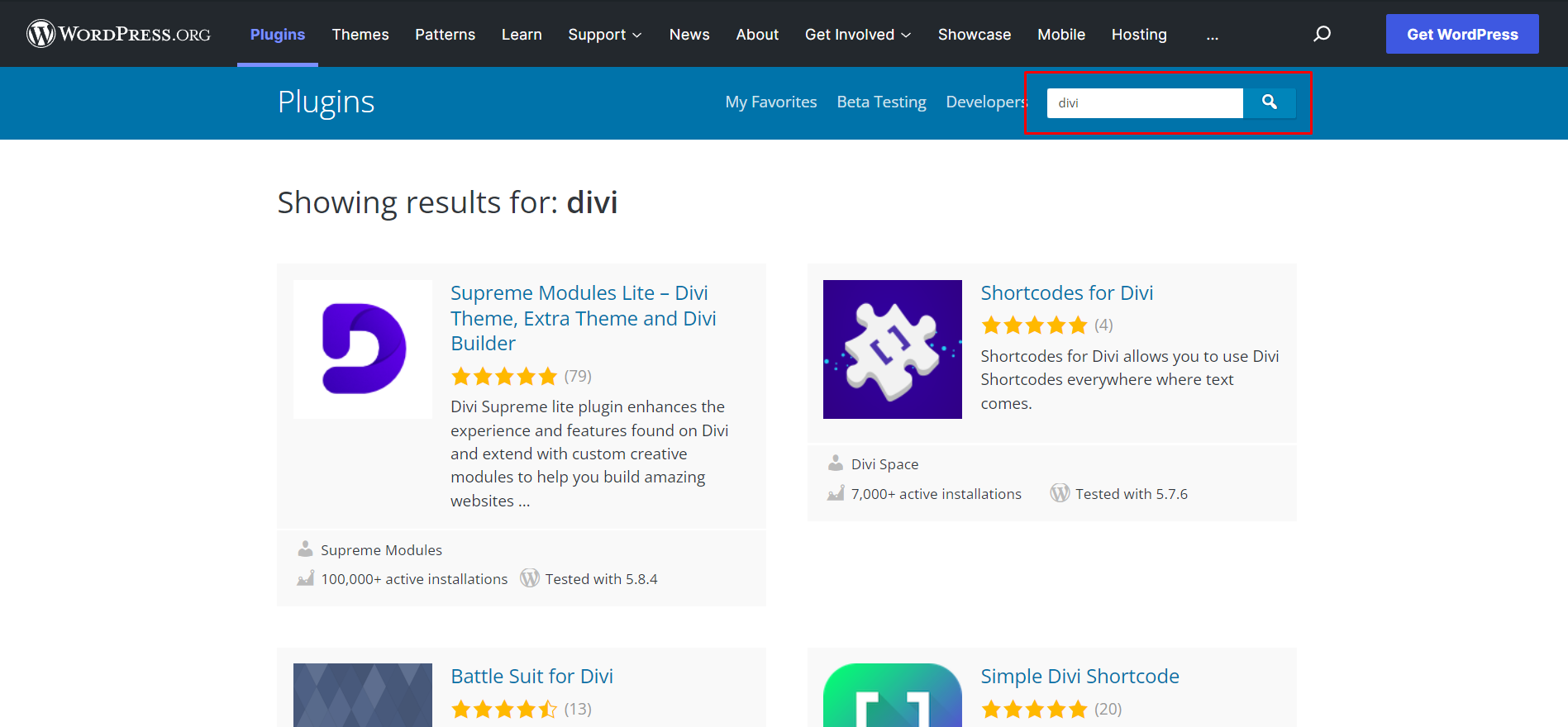Image resolution: width=1568 pixels, height=727 pixels.
Task: Open the more menu items ellipsis
Action: coord(1212,35)
